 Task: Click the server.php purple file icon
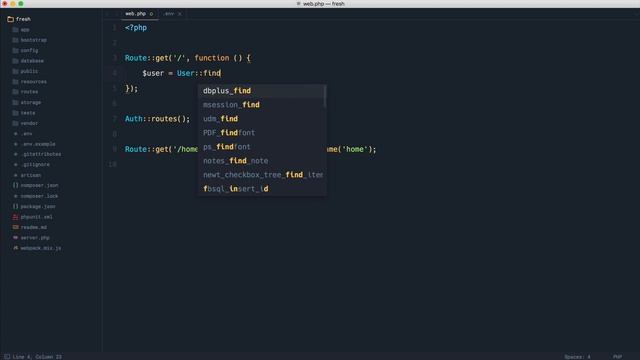[16, 238]
